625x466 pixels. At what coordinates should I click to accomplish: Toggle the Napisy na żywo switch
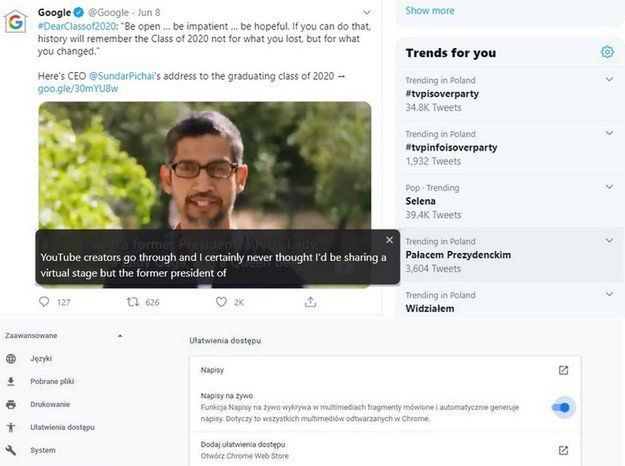point(562,407)
